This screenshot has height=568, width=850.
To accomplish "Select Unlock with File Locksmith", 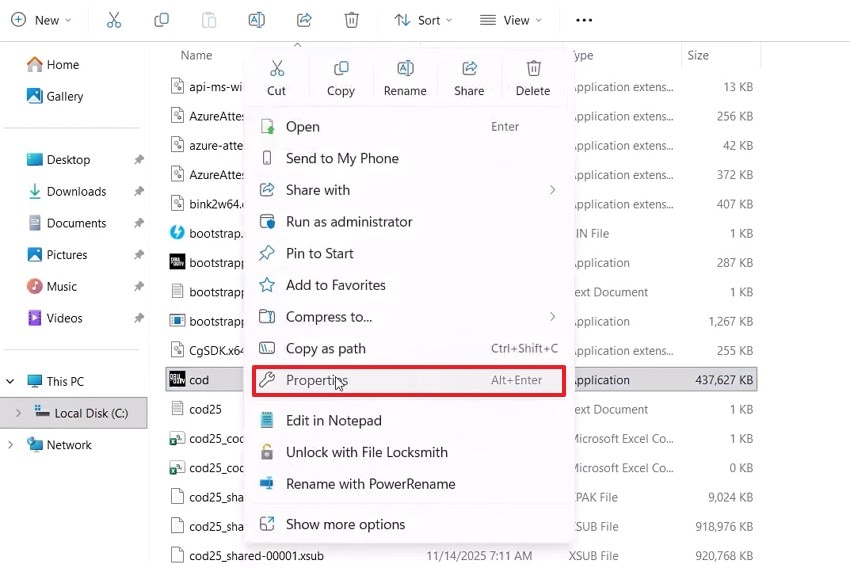I will [x=409, y=452].
